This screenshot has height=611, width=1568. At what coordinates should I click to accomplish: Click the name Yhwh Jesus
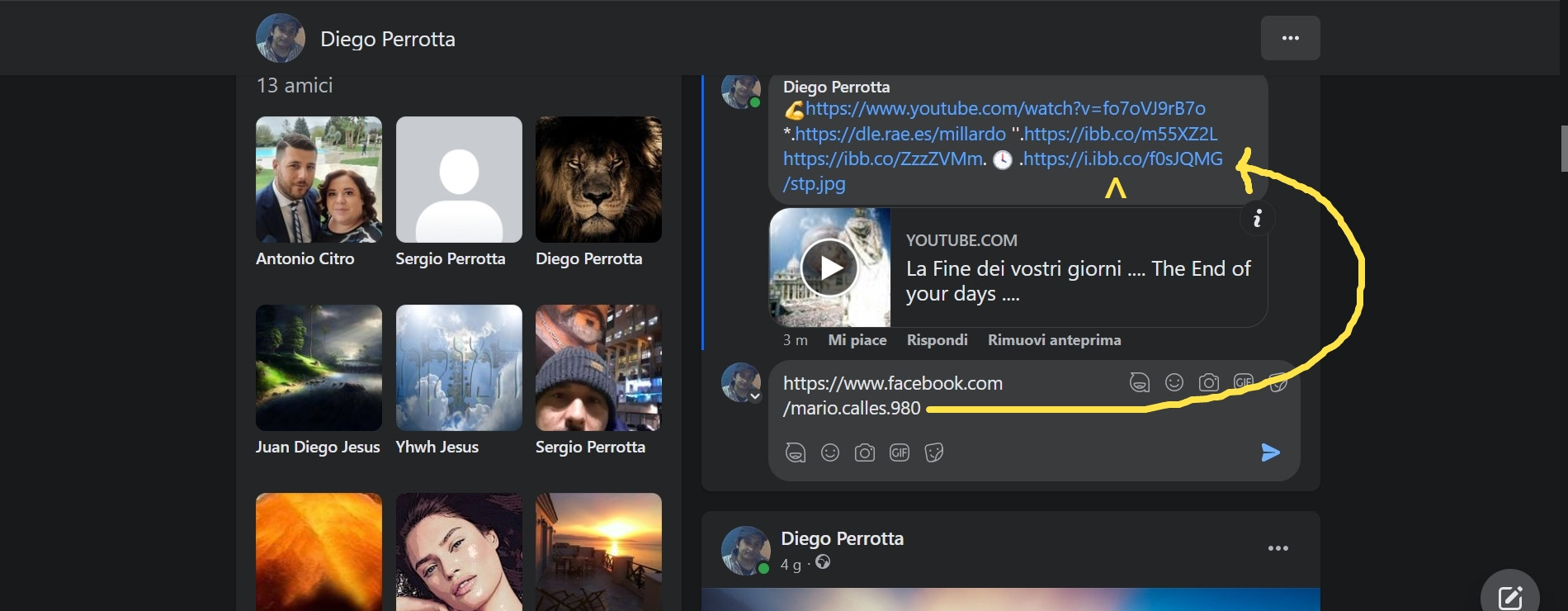pos(437,447)
